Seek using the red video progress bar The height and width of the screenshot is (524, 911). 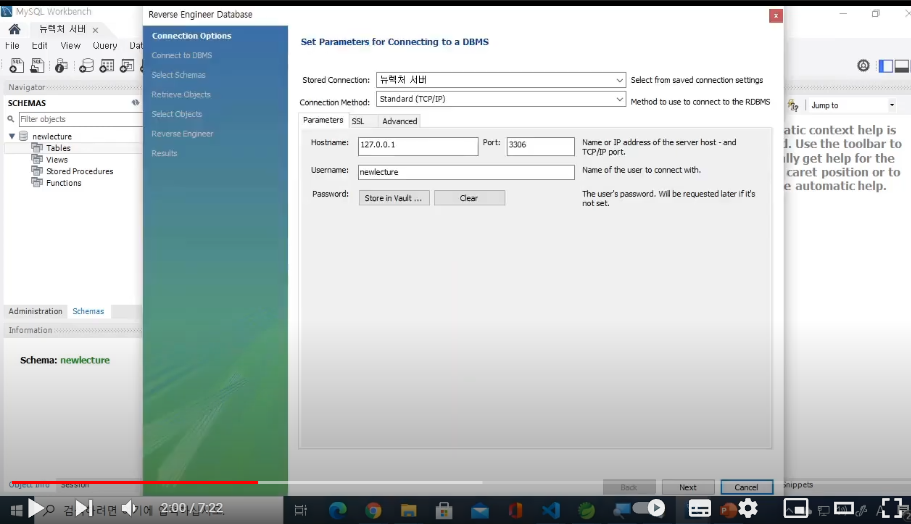click(134, 482)
